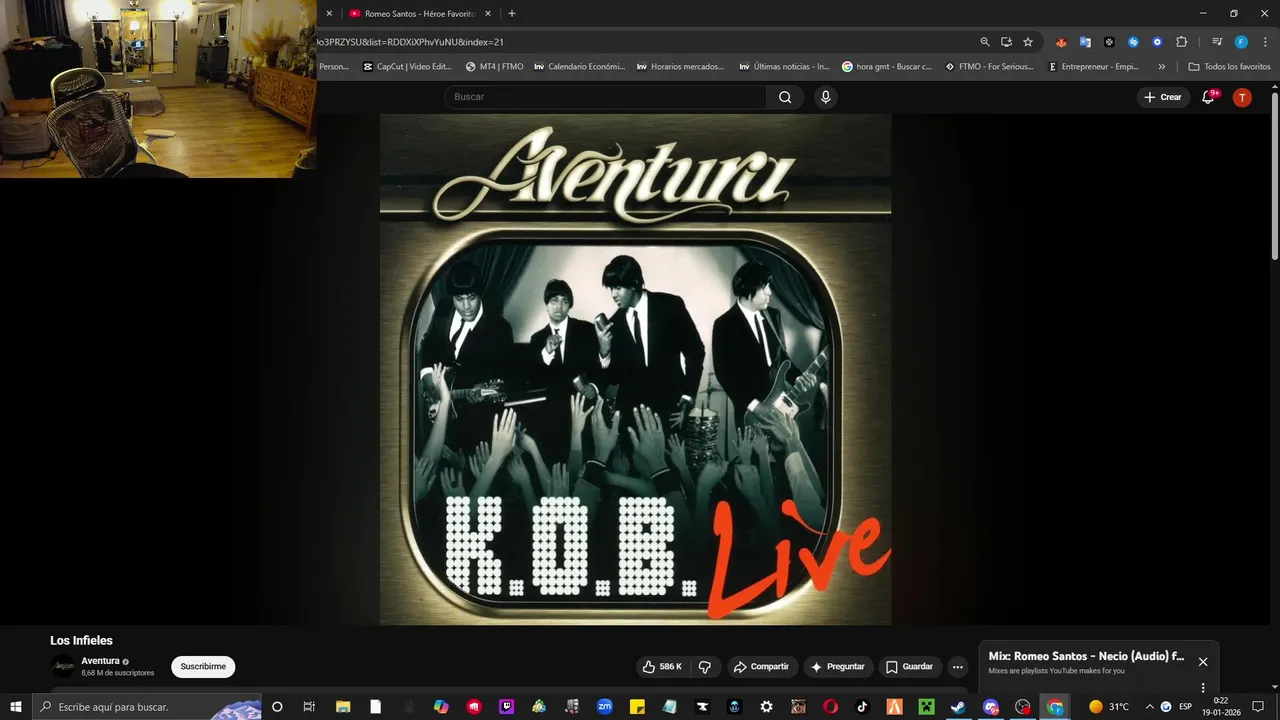Open the YouTube account avatar "T"
This screenshot has height=720, width=1280.
1242,97
